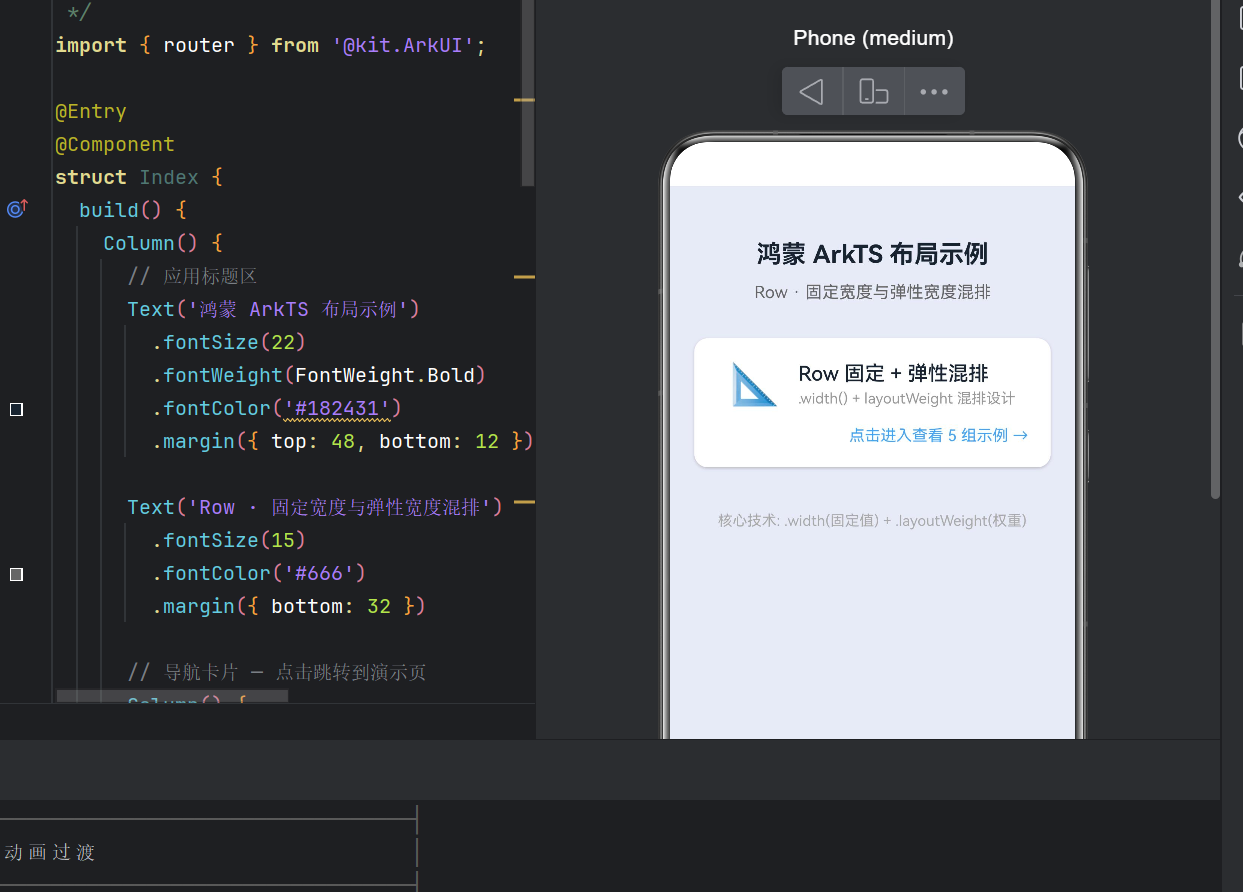
Task: Click Text('Row · 固定宽度与弹性宽度混排') code line
Action: (315, 507)
